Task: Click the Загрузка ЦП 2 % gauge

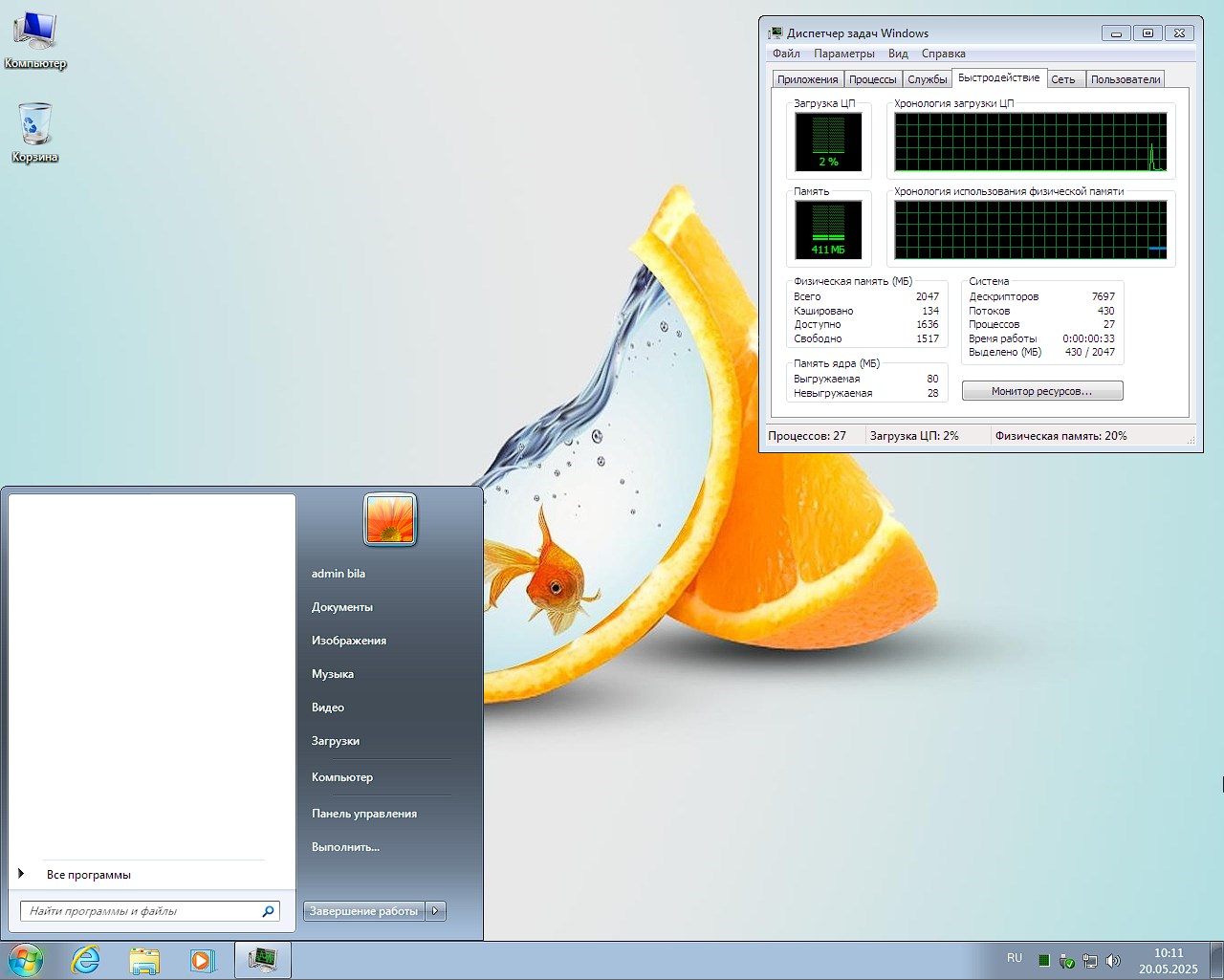Action: pyautogui.click(x=828, y=142)
